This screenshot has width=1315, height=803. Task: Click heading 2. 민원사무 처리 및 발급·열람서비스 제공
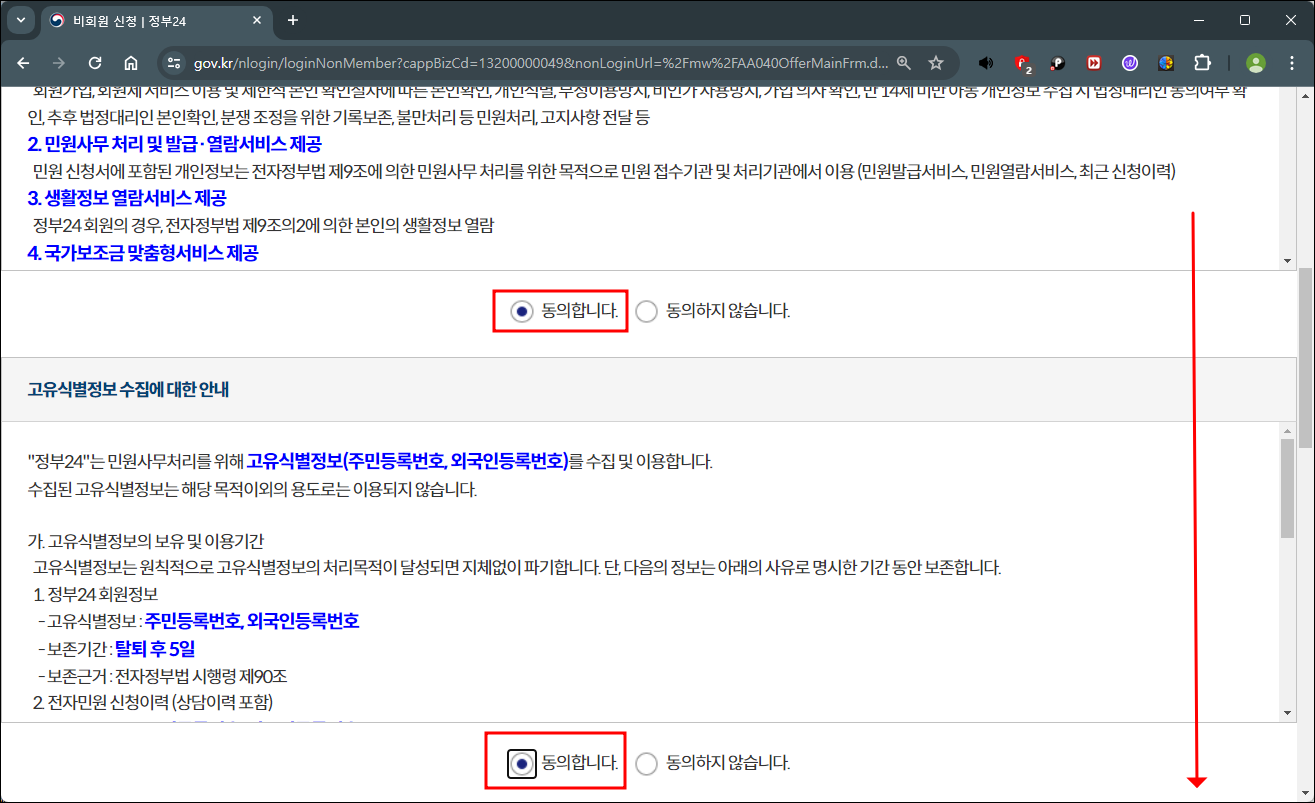point(174,145)
